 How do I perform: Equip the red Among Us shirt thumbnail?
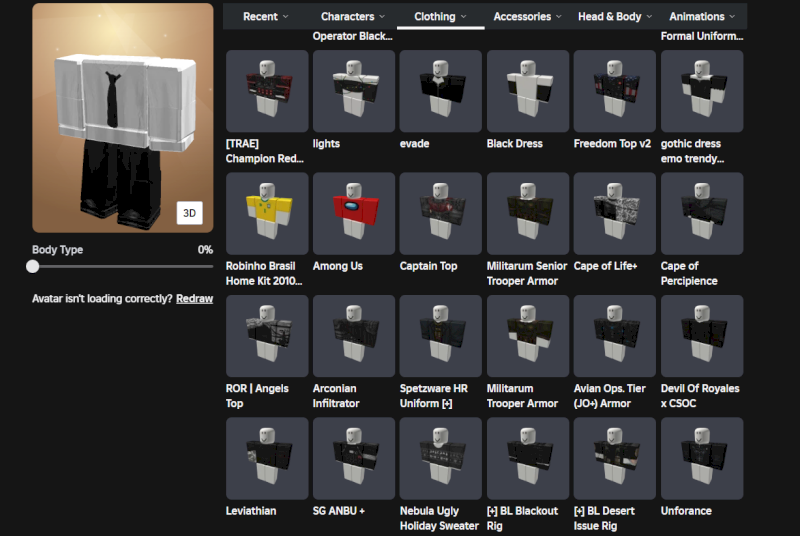click(x=354, y=213)
